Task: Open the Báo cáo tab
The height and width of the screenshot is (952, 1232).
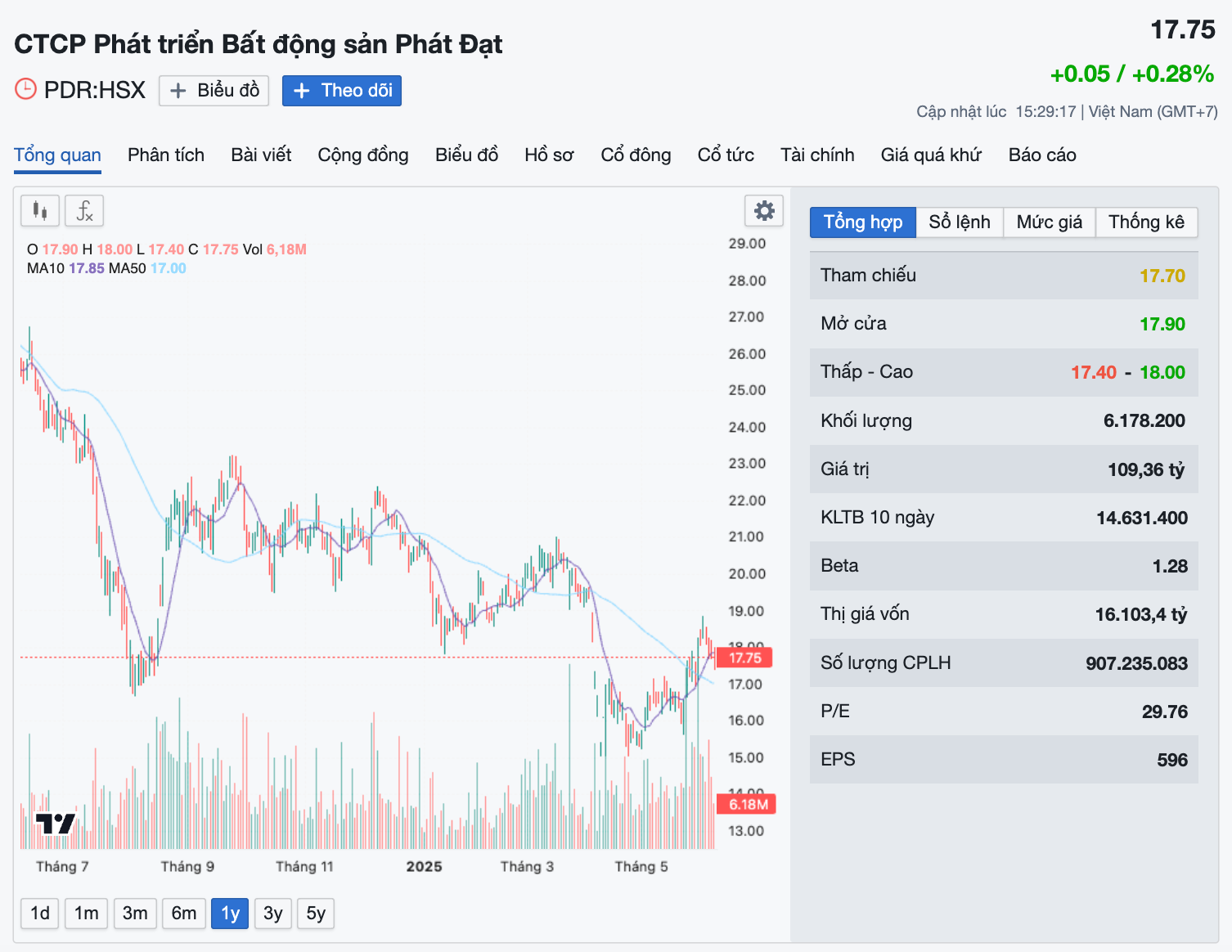Action: (1042, 155)
